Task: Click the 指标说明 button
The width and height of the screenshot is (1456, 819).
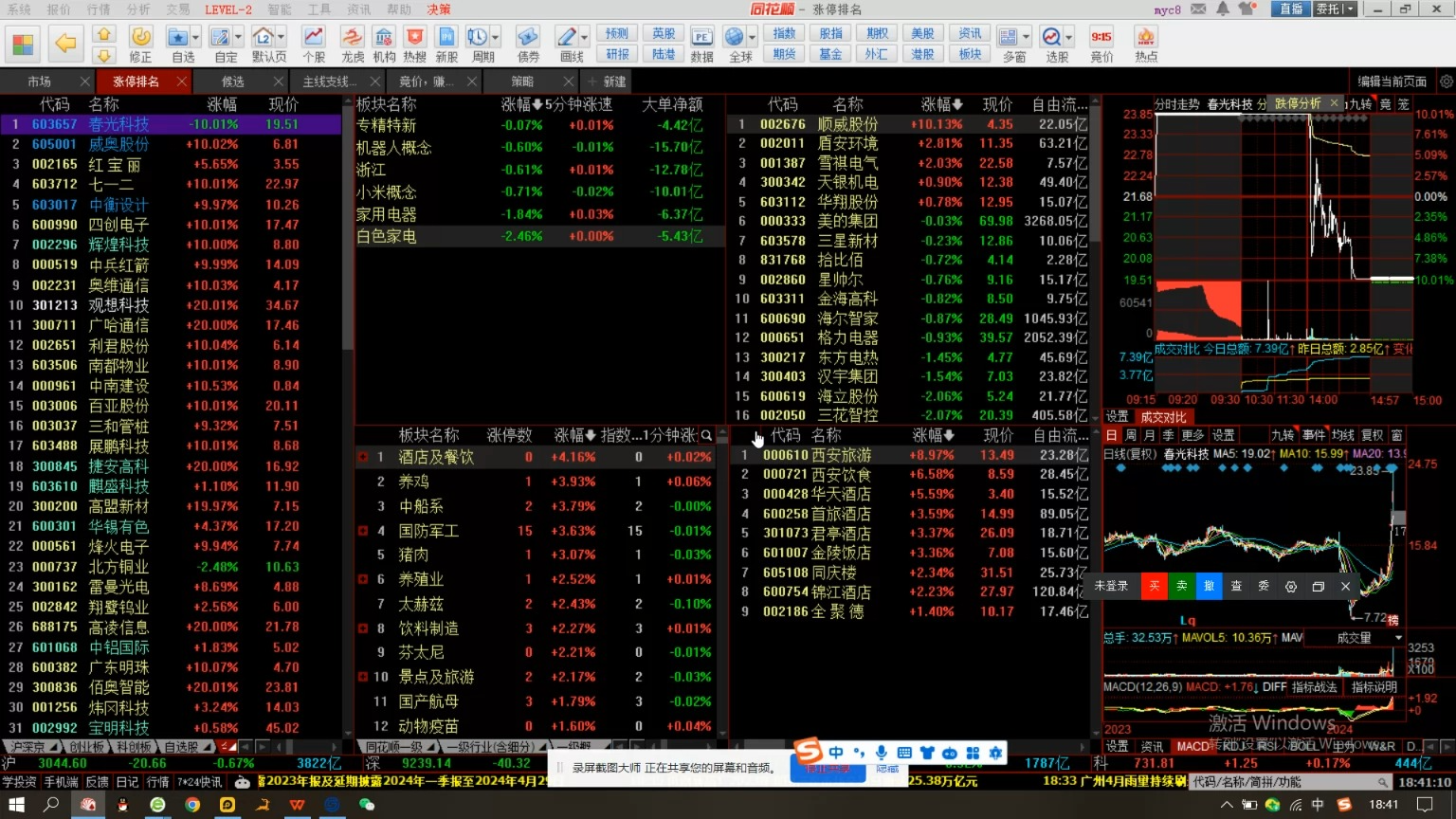Action: (1374, 687)
